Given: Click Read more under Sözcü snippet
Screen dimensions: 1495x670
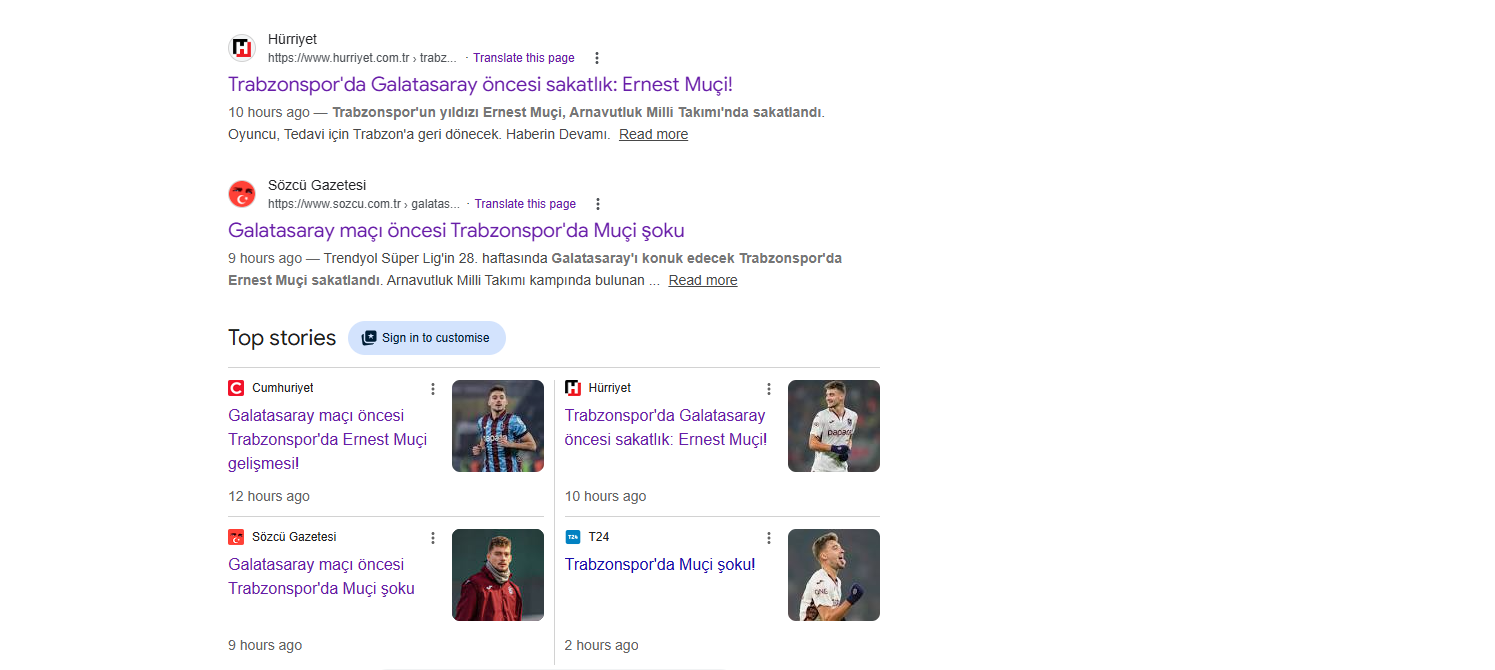Looking at the screenshot, I should pyautogui.click(x=703, y=280).
